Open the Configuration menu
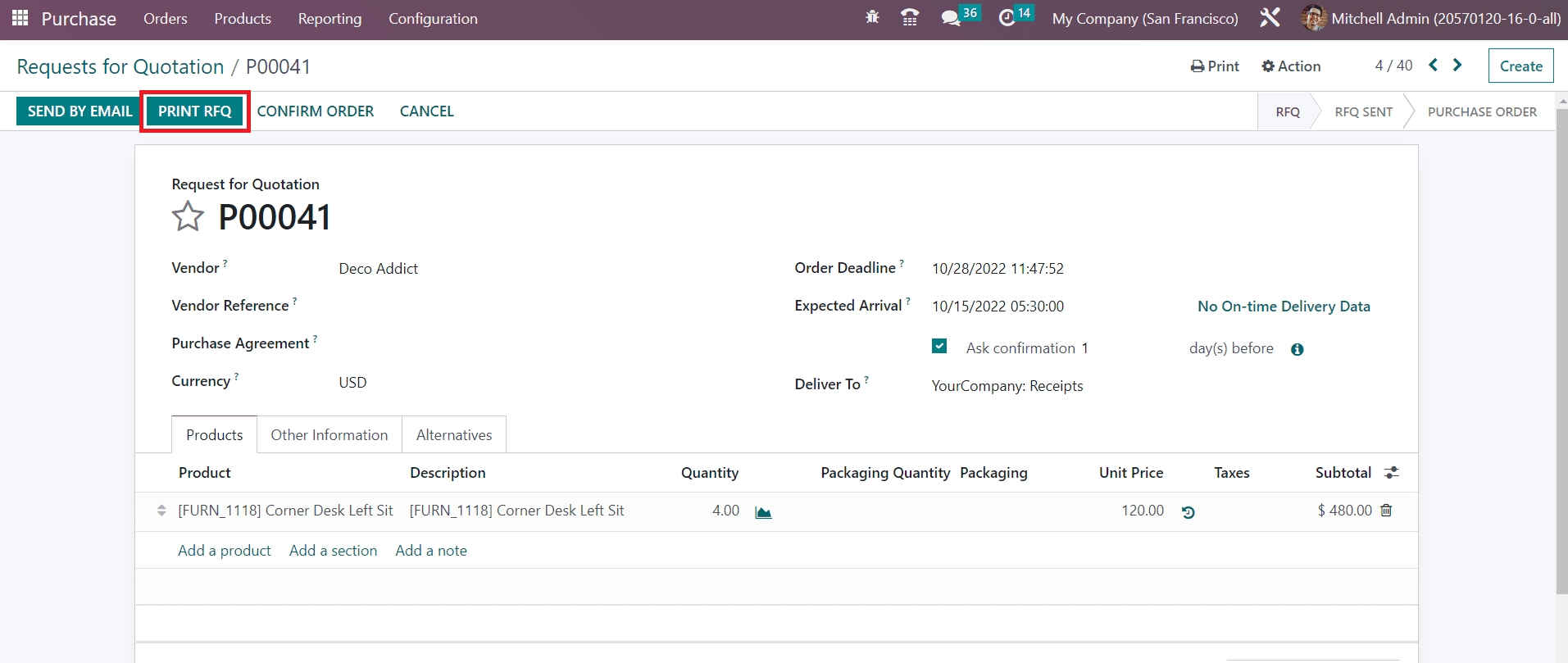 (433, 19)
